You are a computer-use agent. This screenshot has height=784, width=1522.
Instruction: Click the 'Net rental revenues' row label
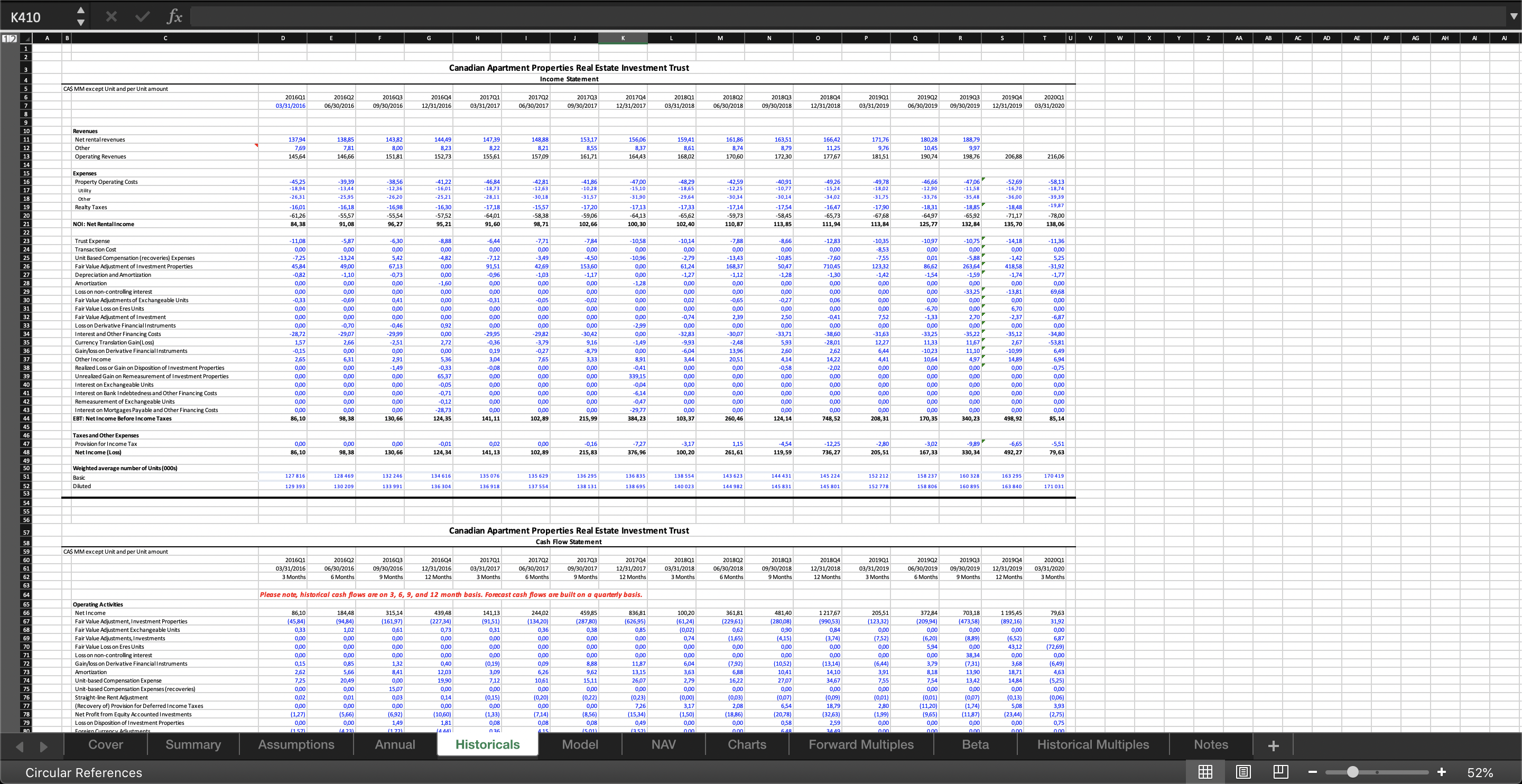click(x=100, y=139)
